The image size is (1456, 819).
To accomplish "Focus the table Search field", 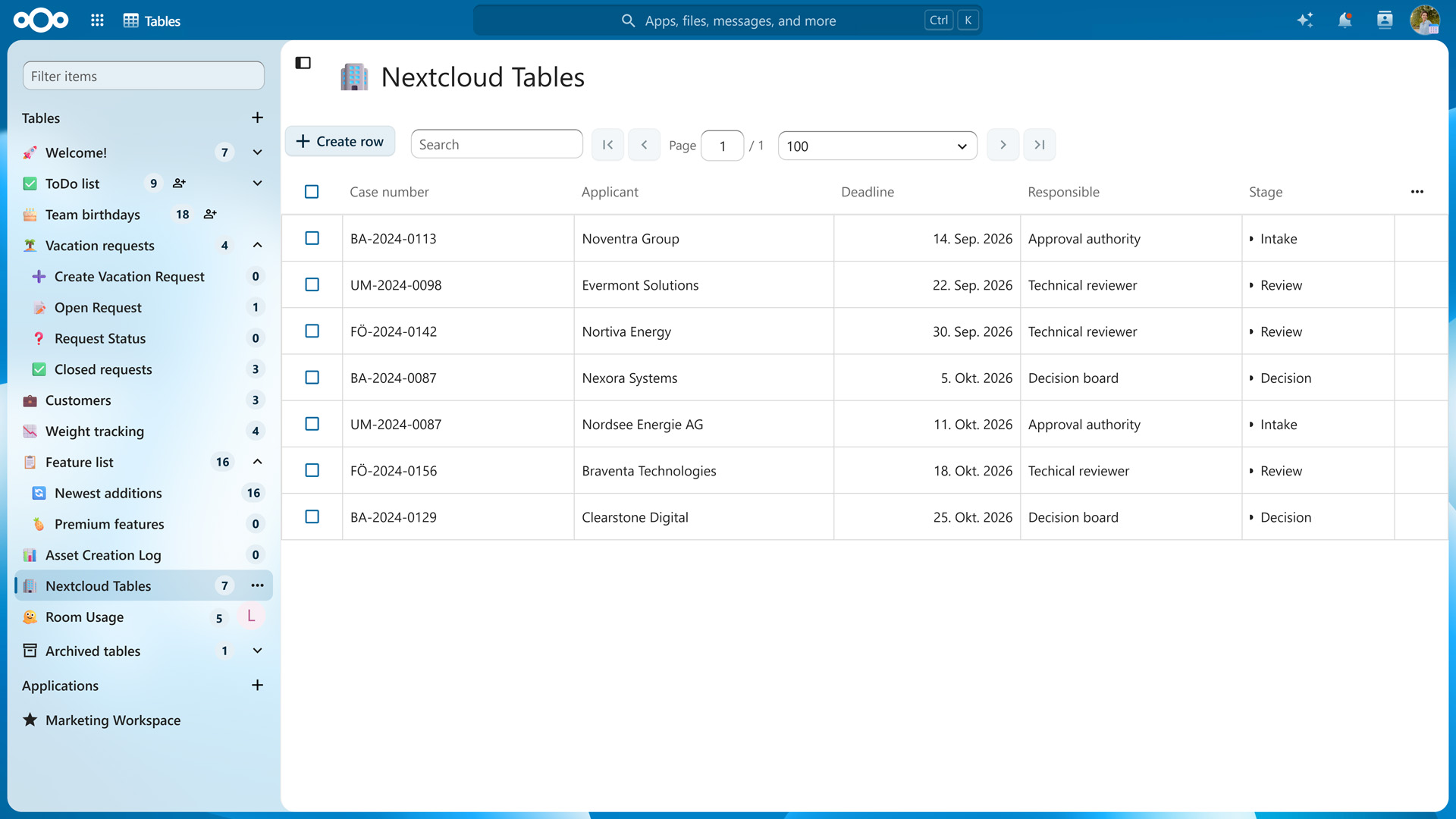I will click(x=497, y=144).
